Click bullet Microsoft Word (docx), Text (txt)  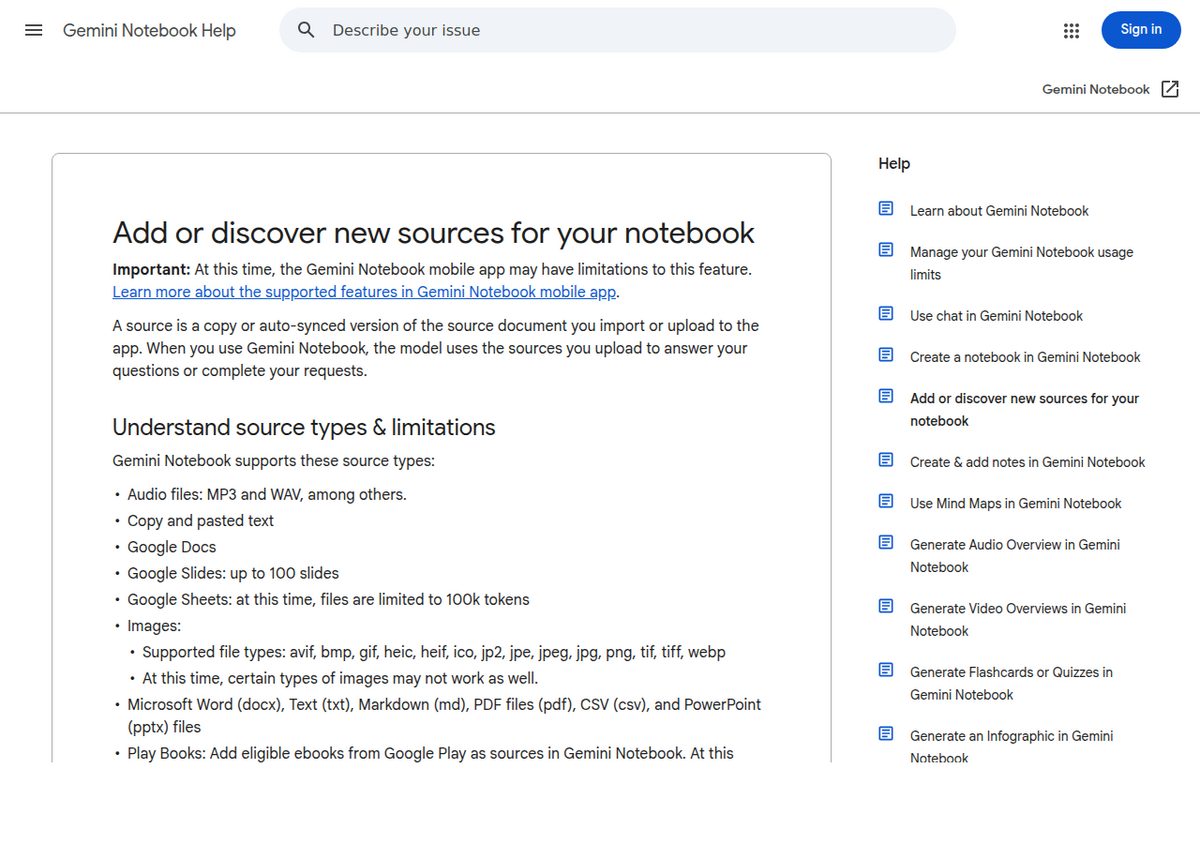point(444,716)
